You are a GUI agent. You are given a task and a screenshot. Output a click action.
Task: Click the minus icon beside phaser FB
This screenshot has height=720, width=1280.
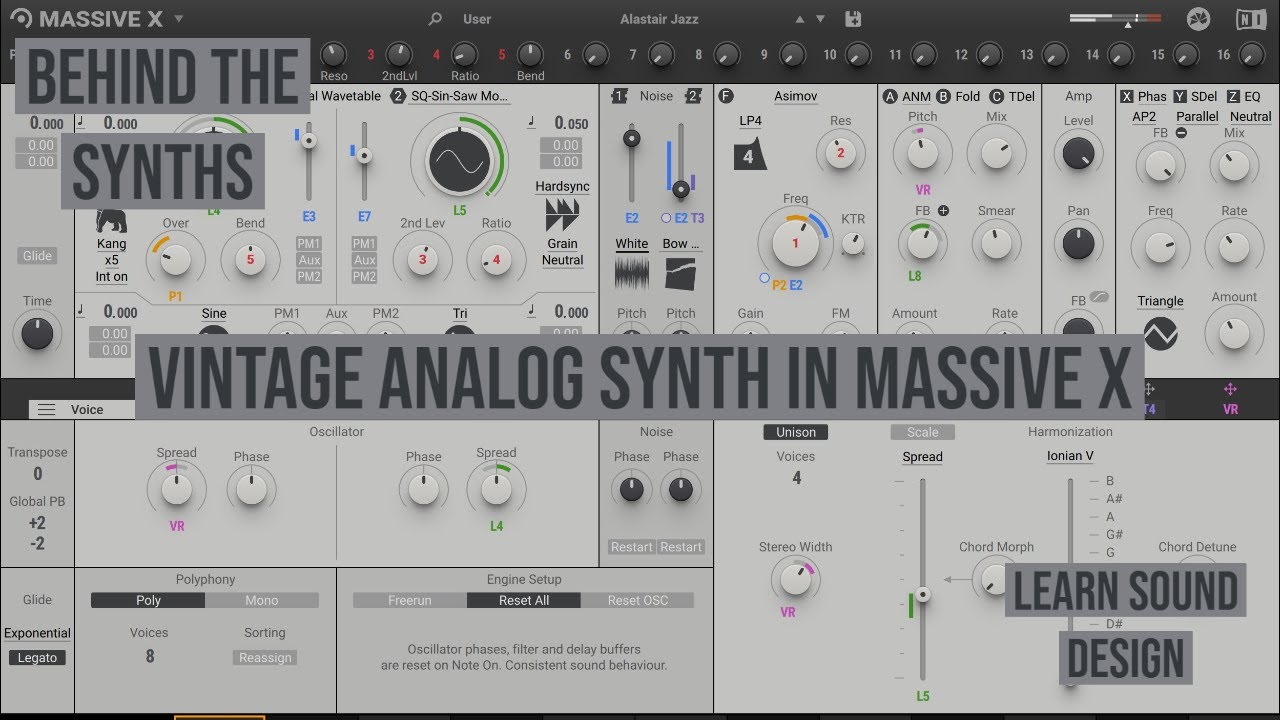[1180, 132]
